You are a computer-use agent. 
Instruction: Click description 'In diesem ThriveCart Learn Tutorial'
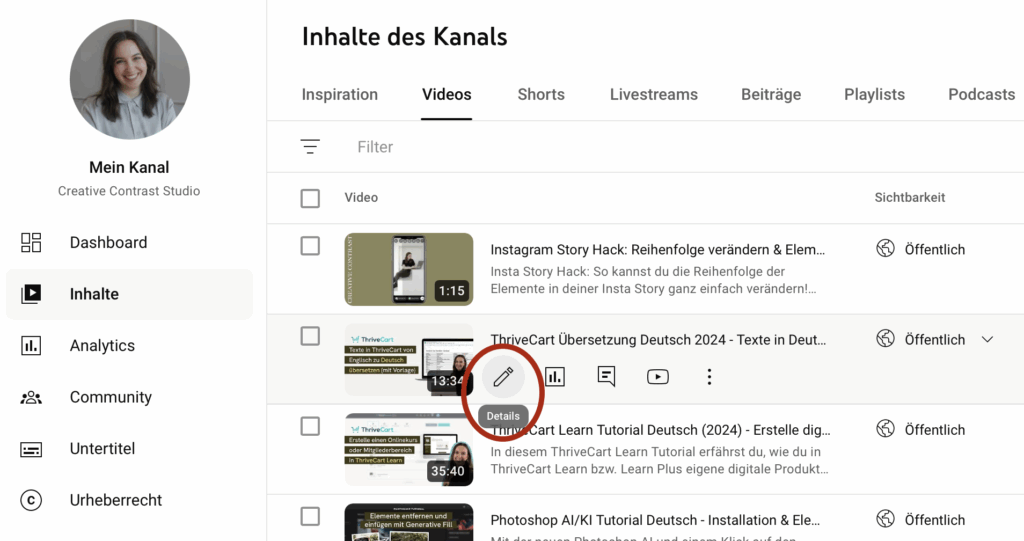click(x=660, y=460)
